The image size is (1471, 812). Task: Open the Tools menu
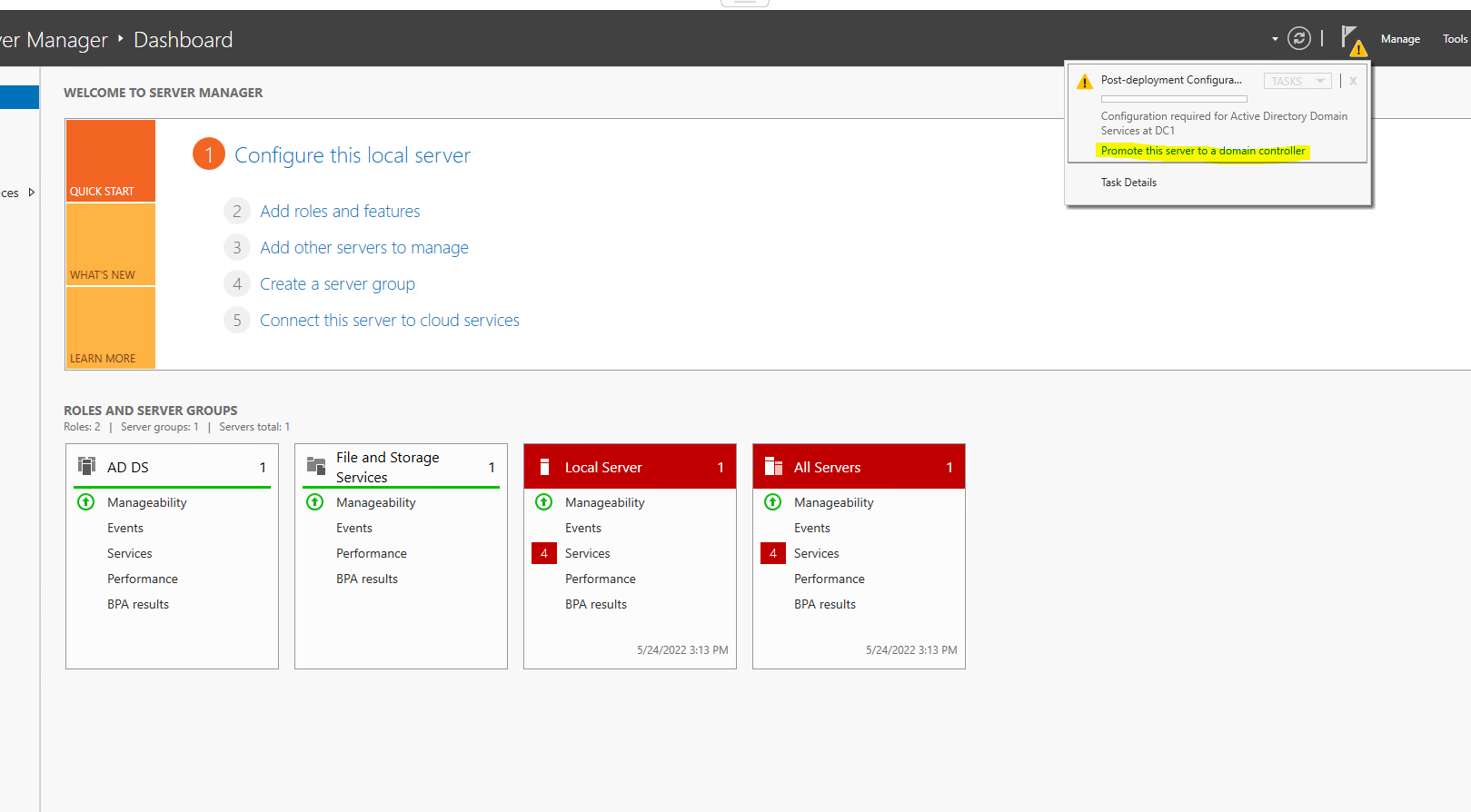pyautogui.click(x=1455, y=39)
